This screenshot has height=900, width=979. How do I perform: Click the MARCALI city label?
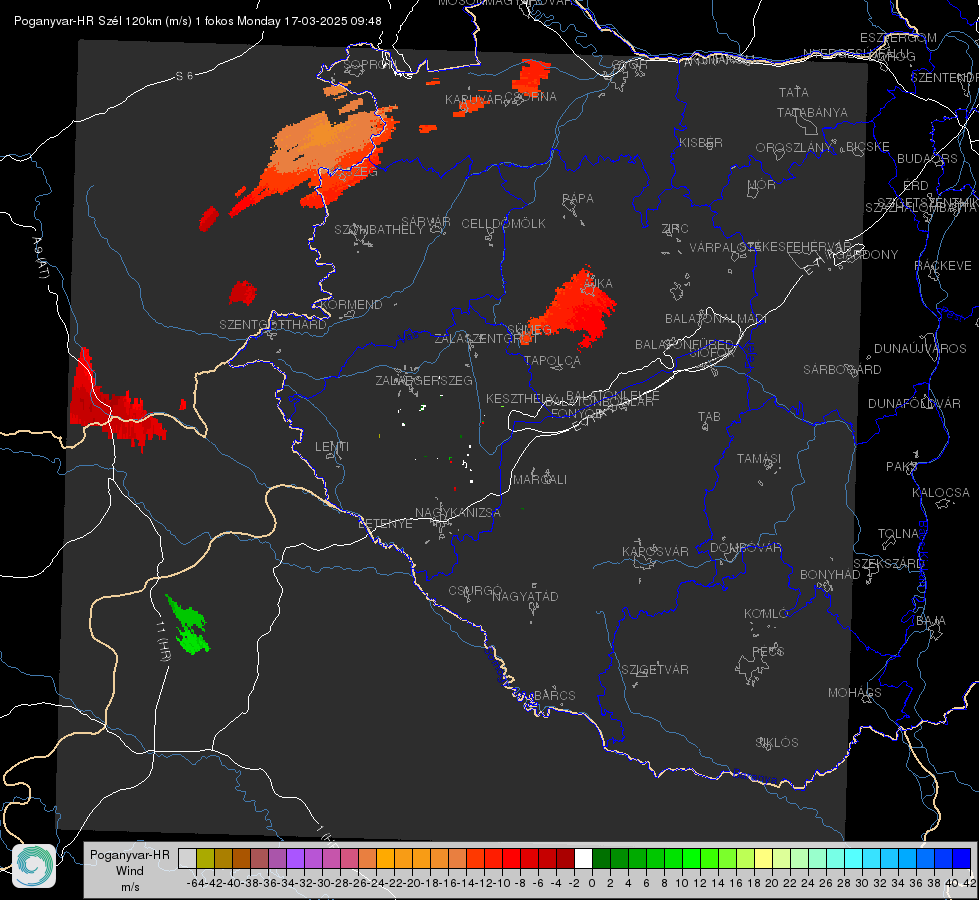[x=539, y=480]
